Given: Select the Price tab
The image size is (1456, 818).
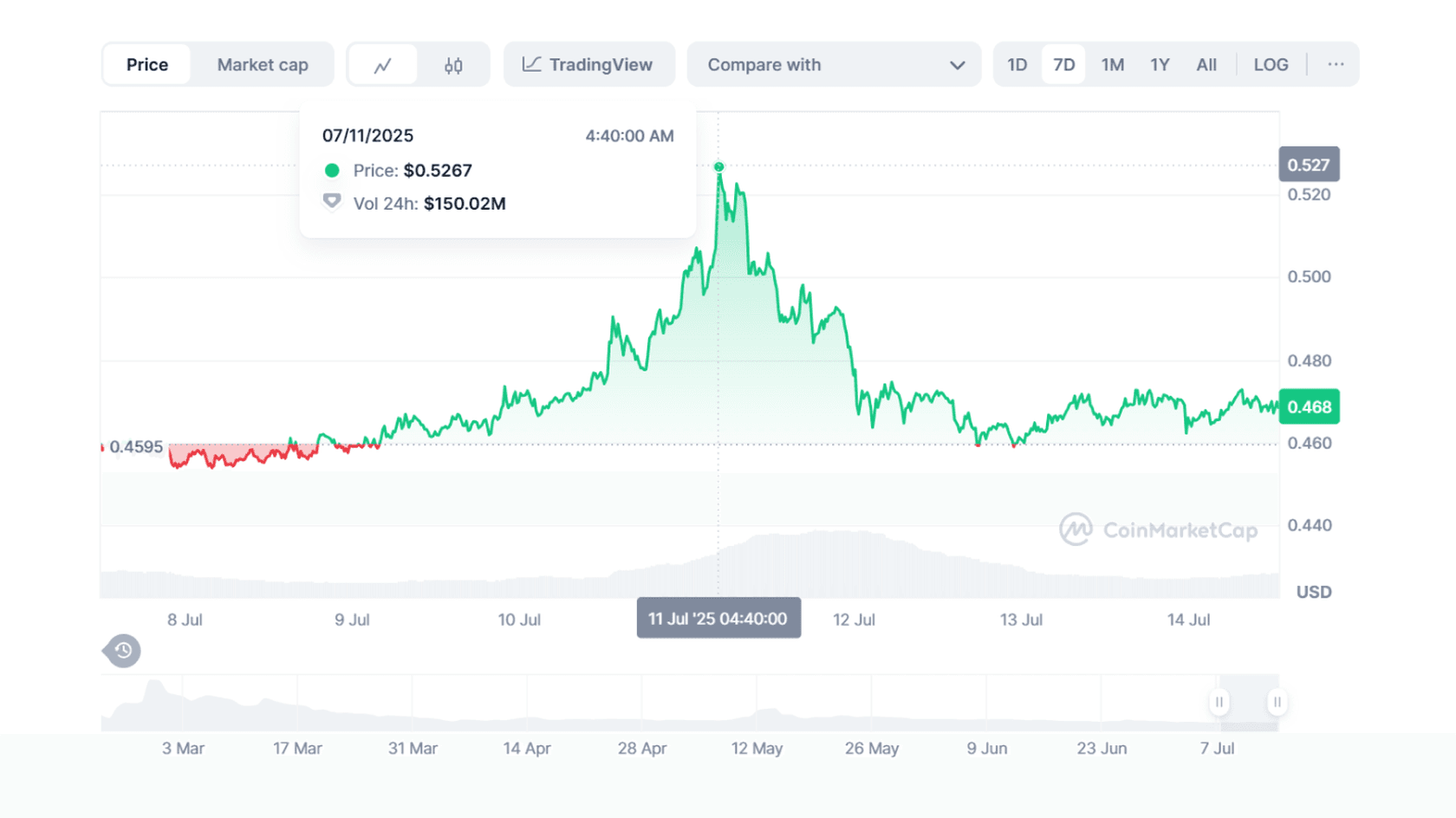Looking at the screenshot, I should click(147, 65).
